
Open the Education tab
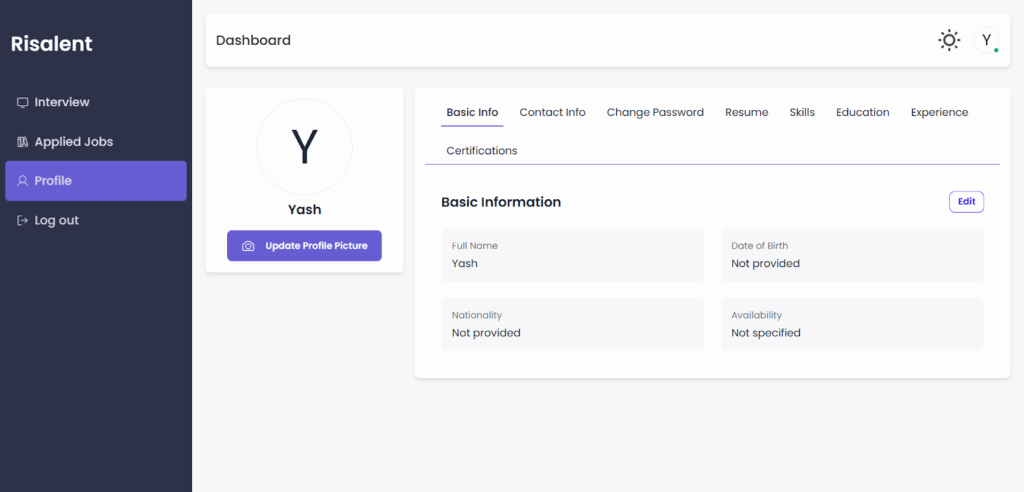point(862,112)
